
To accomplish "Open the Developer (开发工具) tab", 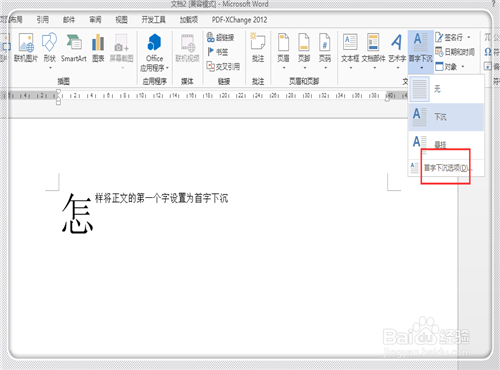I will [x=153, y=20].
